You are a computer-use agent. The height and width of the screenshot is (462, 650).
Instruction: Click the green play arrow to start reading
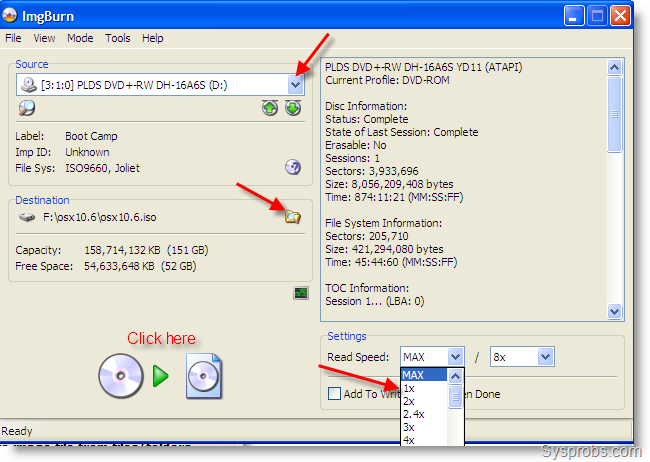point(161,376)
